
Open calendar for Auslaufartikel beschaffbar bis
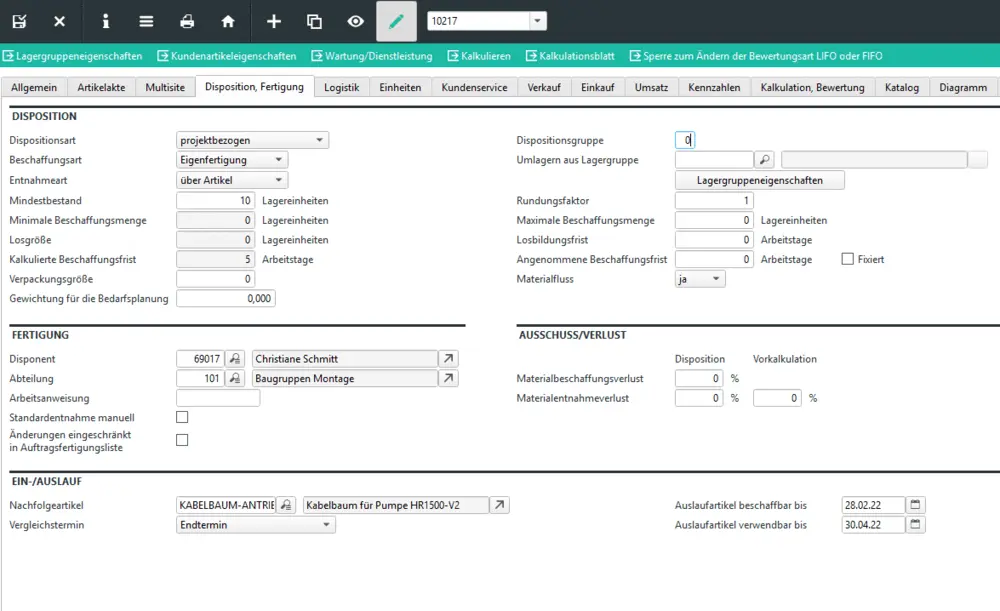(915, 504)
